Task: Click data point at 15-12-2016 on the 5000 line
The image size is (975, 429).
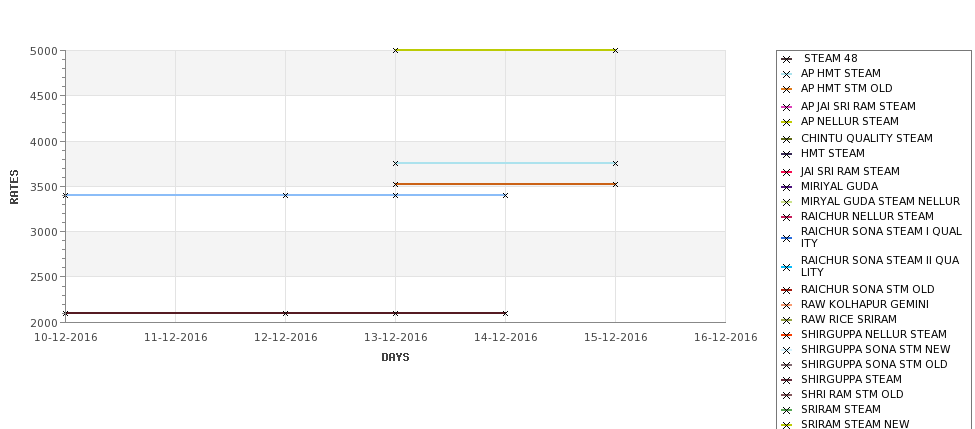Action: click(x=616, y=50)
